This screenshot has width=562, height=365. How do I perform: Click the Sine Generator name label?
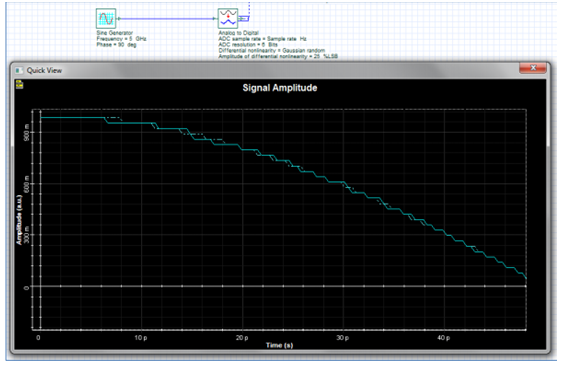point(114,33)
